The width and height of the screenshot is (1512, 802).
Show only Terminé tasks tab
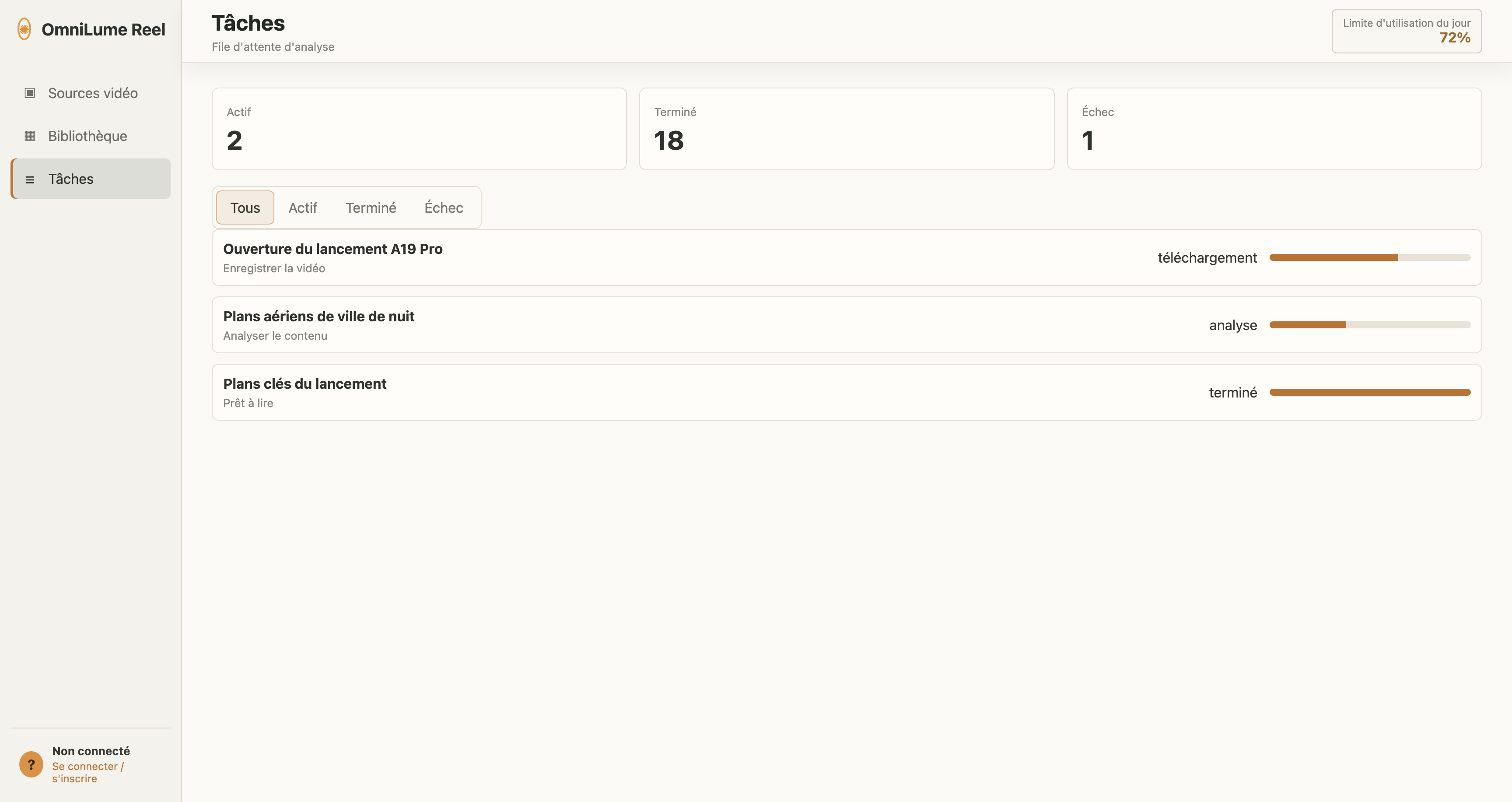pyautogui.click(x=371, y=207)
